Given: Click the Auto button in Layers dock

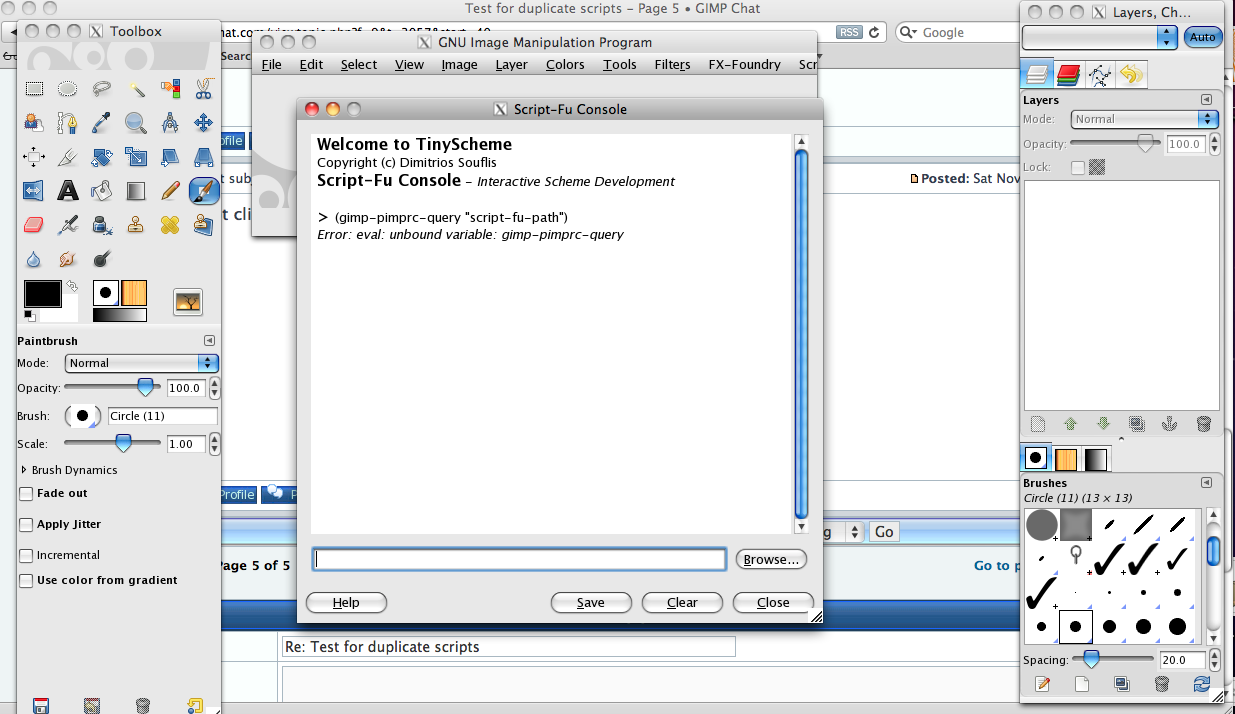Looking at the screenshot, I should 1203,37.
